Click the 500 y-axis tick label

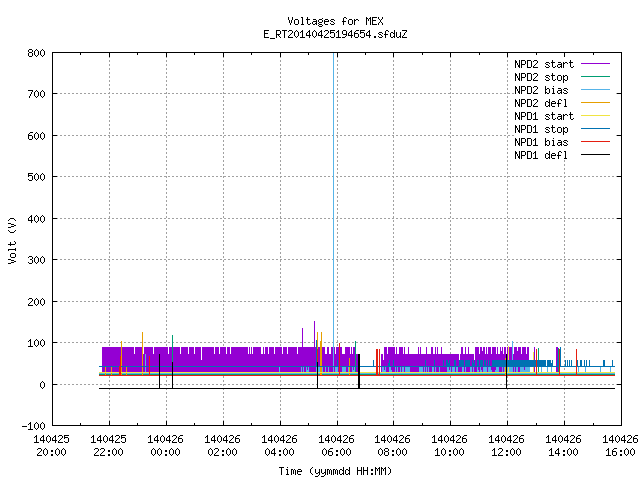coord(36,177)
